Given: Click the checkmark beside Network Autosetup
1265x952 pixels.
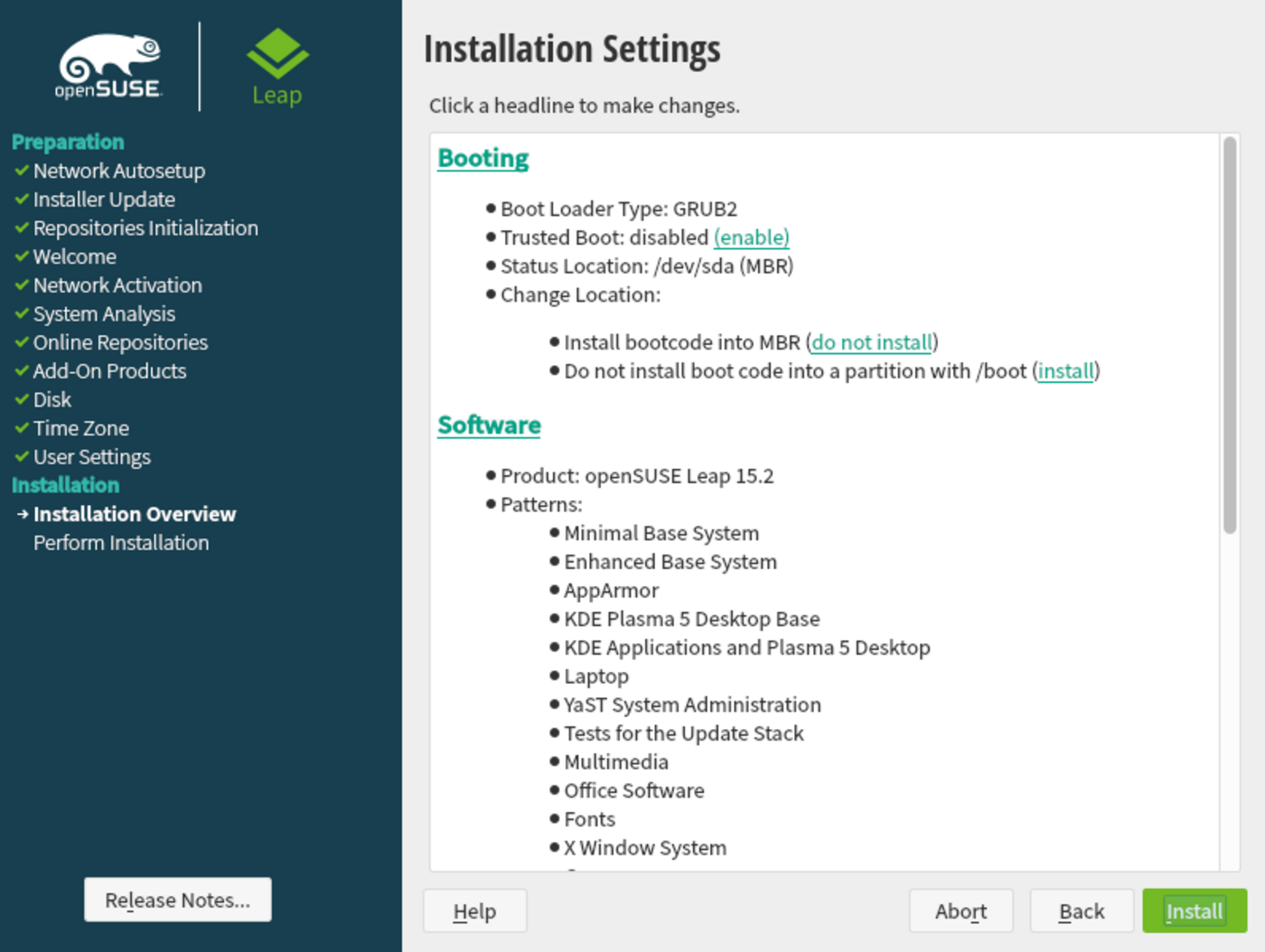Looking at the screenshot, I should coord(21,171).
